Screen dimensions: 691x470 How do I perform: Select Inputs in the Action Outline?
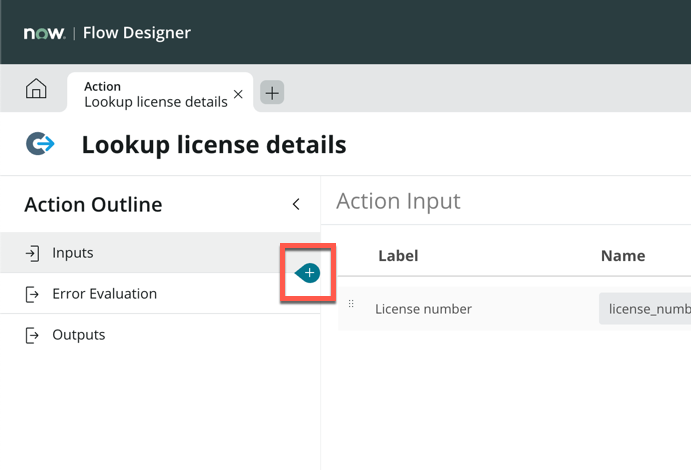coord(73,253)
